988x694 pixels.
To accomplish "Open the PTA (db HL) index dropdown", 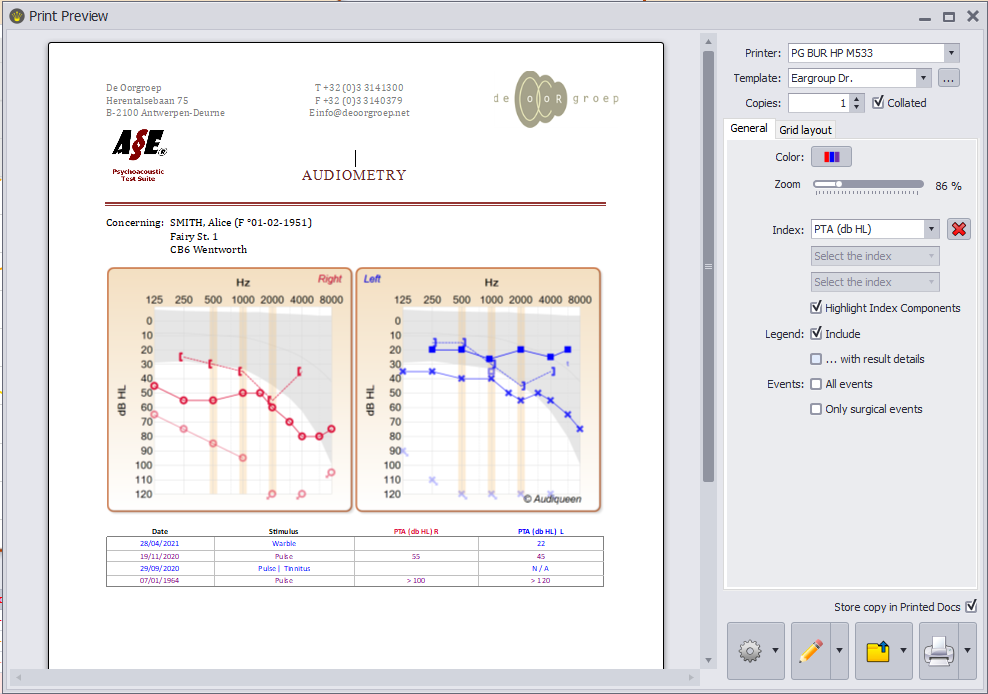I will (x=931, y=229).
